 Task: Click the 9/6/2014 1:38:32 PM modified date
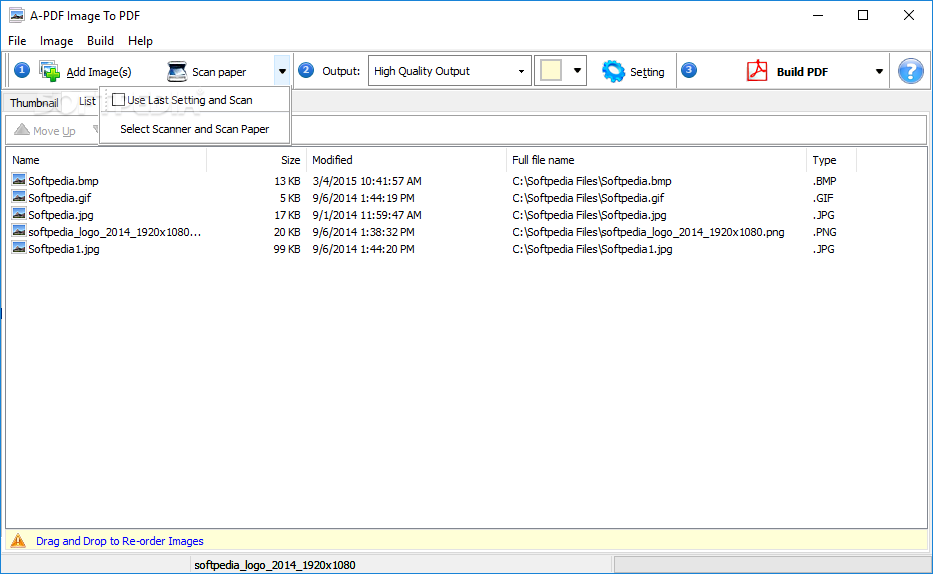click(x=363, y=232)
